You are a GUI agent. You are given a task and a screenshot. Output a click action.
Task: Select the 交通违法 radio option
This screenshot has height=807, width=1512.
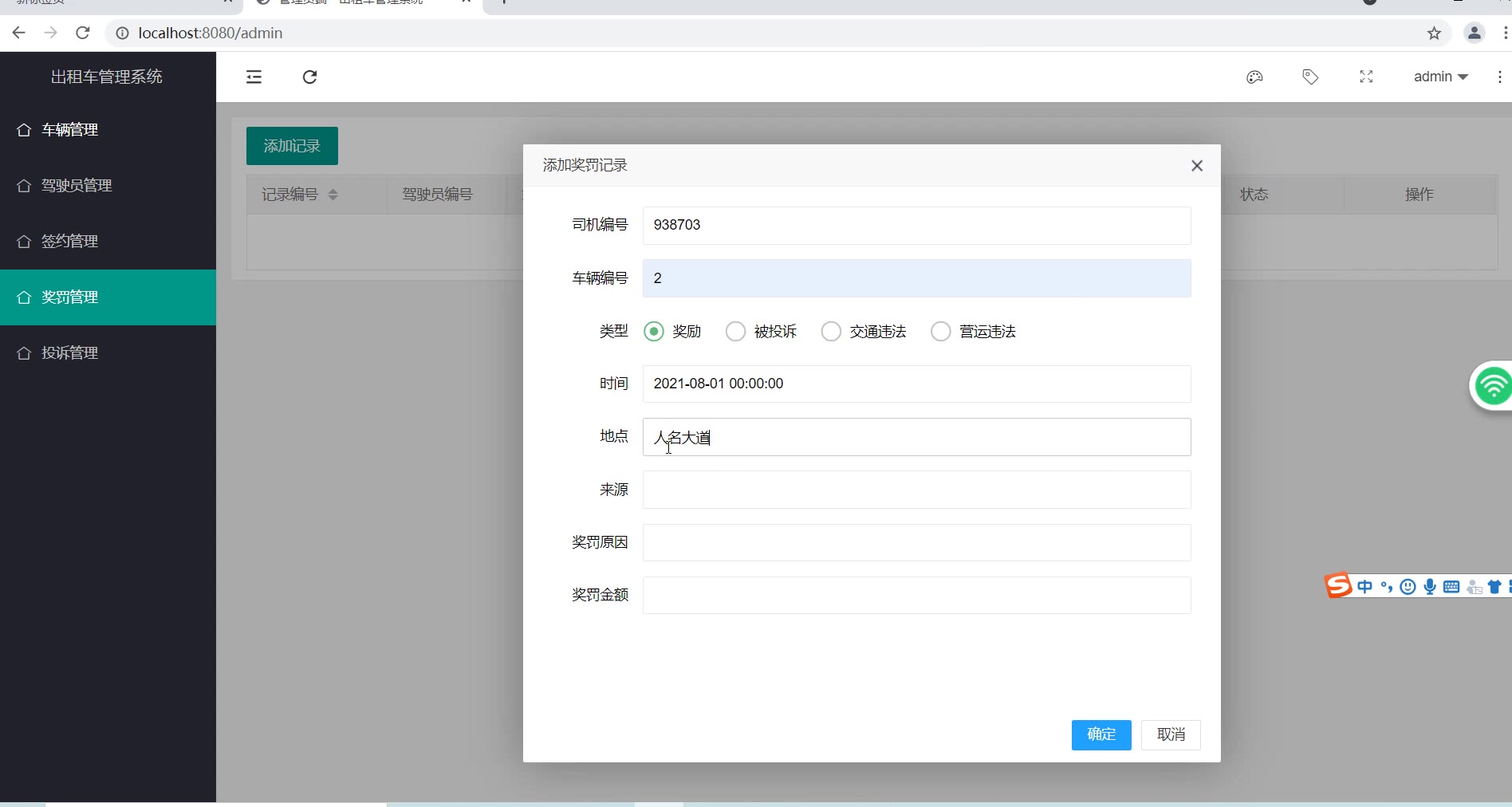831,332
